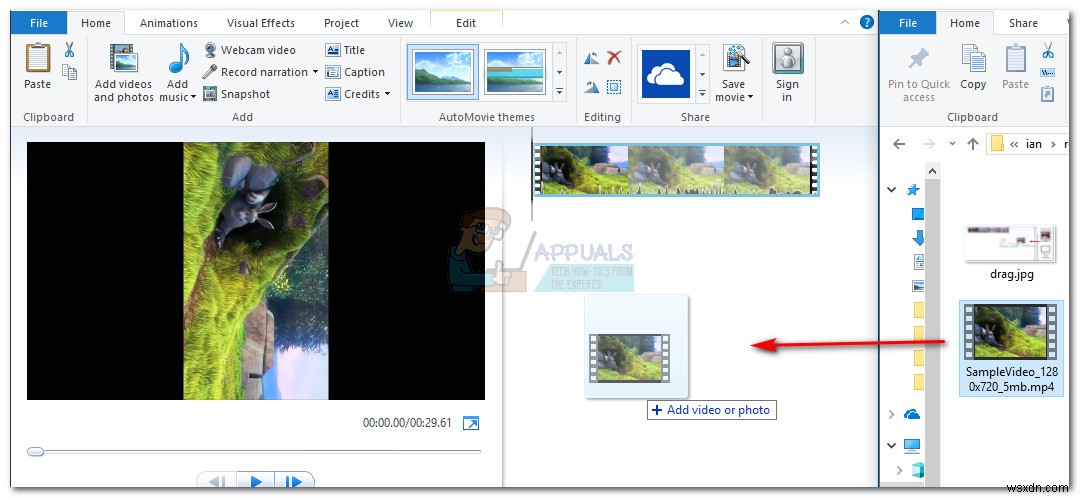This screenshot has width=1080, height=498.
Task: Select the video clip on the storyboard
Action: tap(676, 169)
